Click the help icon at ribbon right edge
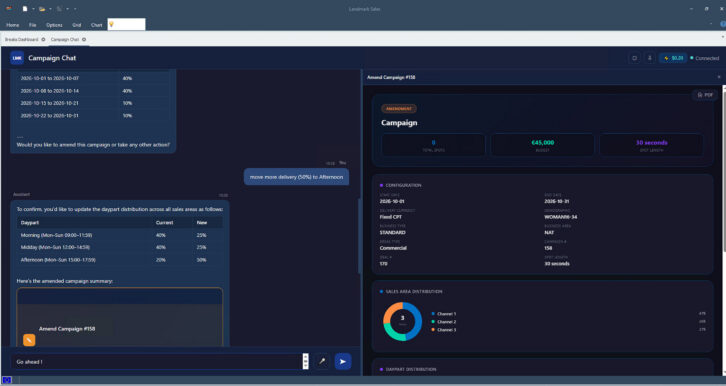 [723, 24]
